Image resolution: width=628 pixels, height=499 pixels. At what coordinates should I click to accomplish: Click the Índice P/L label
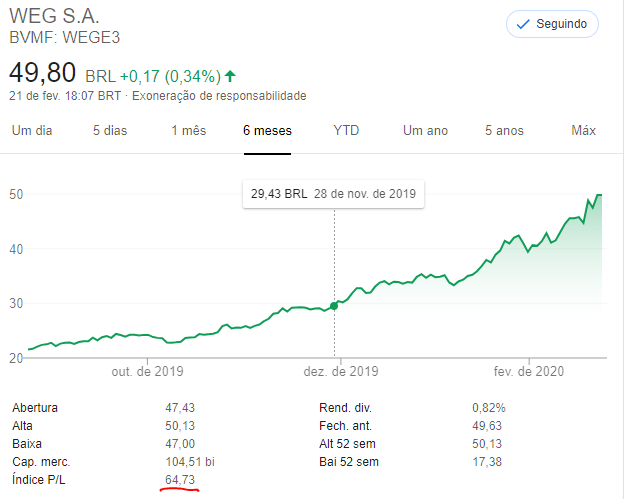point(38,480)
